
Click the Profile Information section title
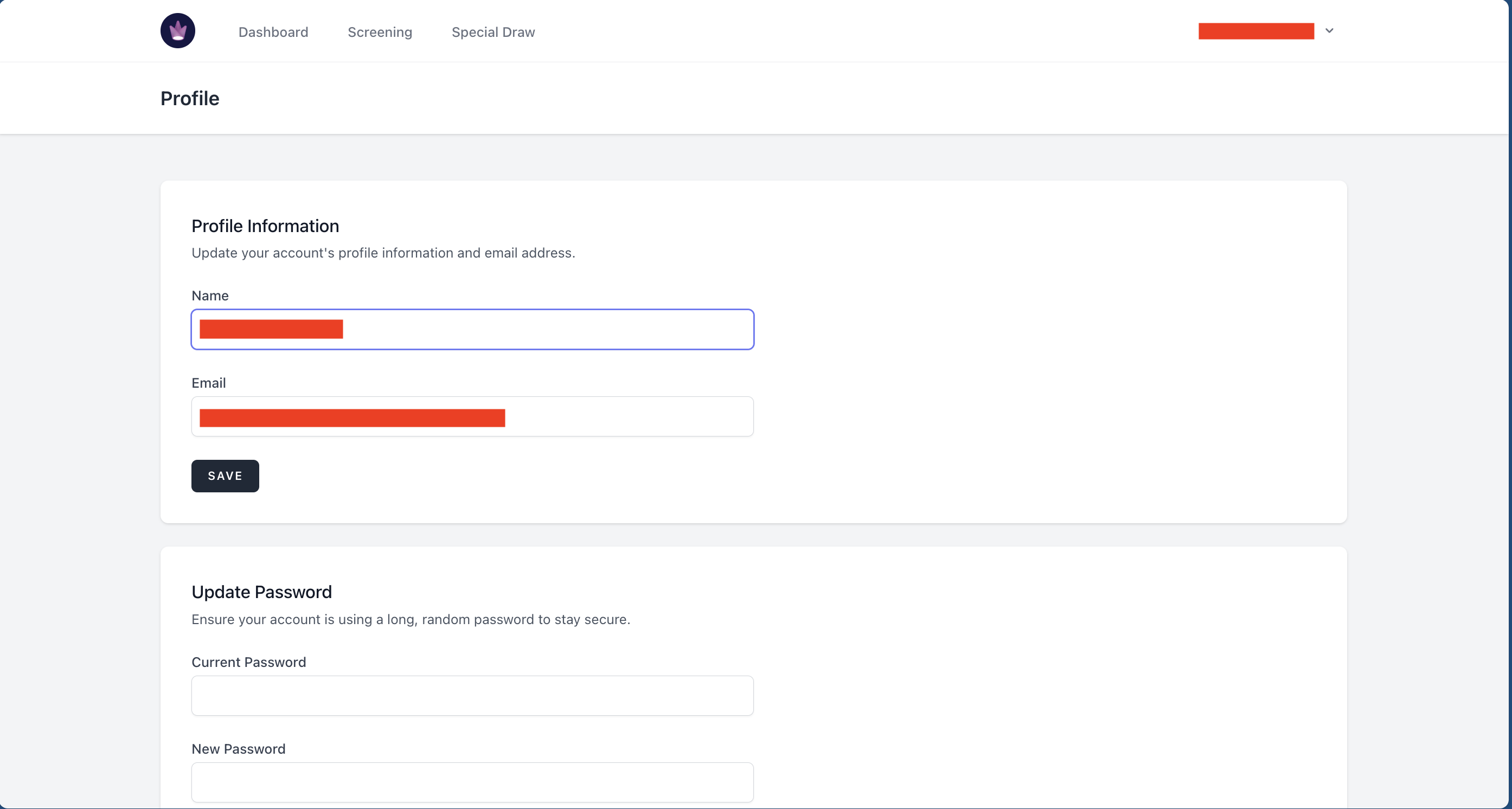coord(265,227)
